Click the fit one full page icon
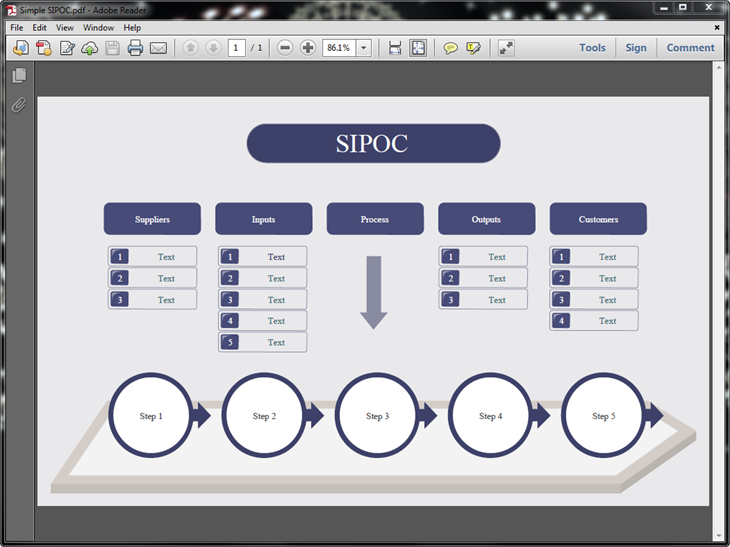Viewport: 730px width, 547px height. pos(418,47)
